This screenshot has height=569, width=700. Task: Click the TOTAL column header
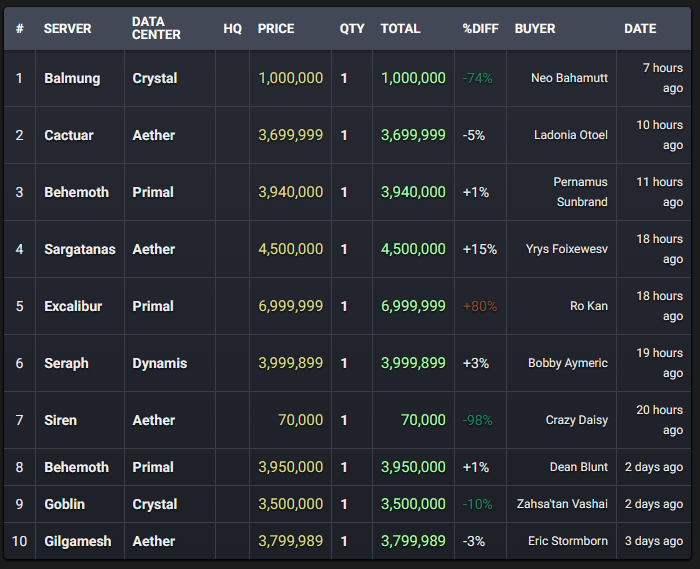400,29
